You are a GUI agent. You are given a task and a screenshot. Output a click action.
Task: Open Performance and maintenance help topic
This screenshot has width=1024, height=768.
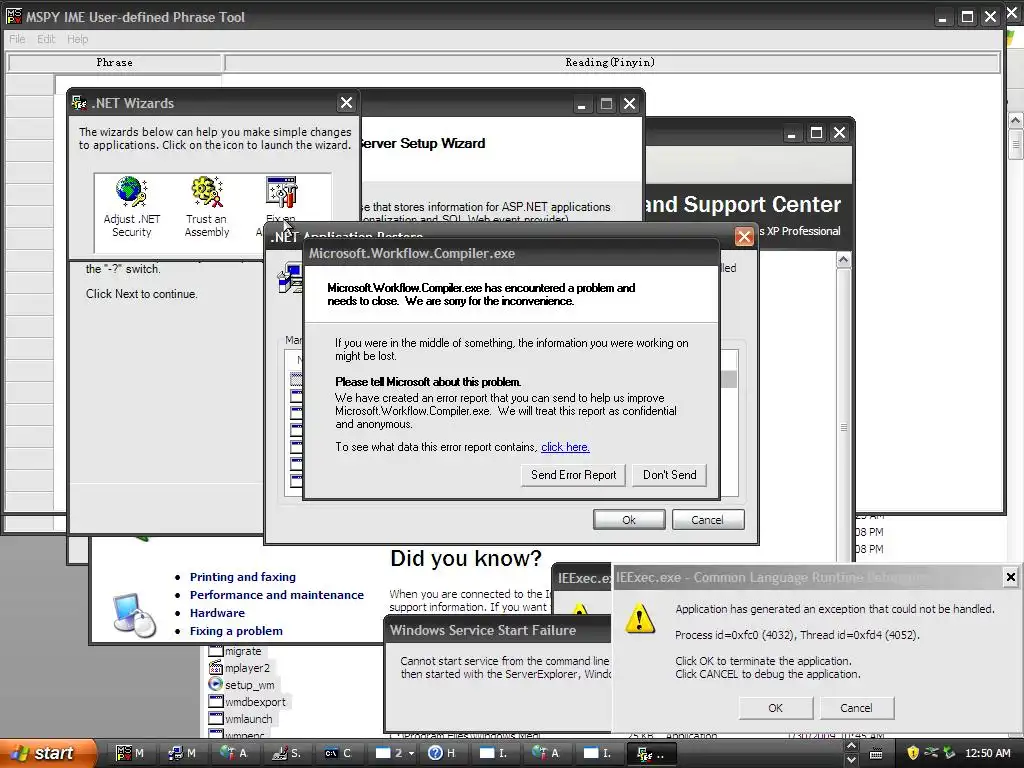276,595
